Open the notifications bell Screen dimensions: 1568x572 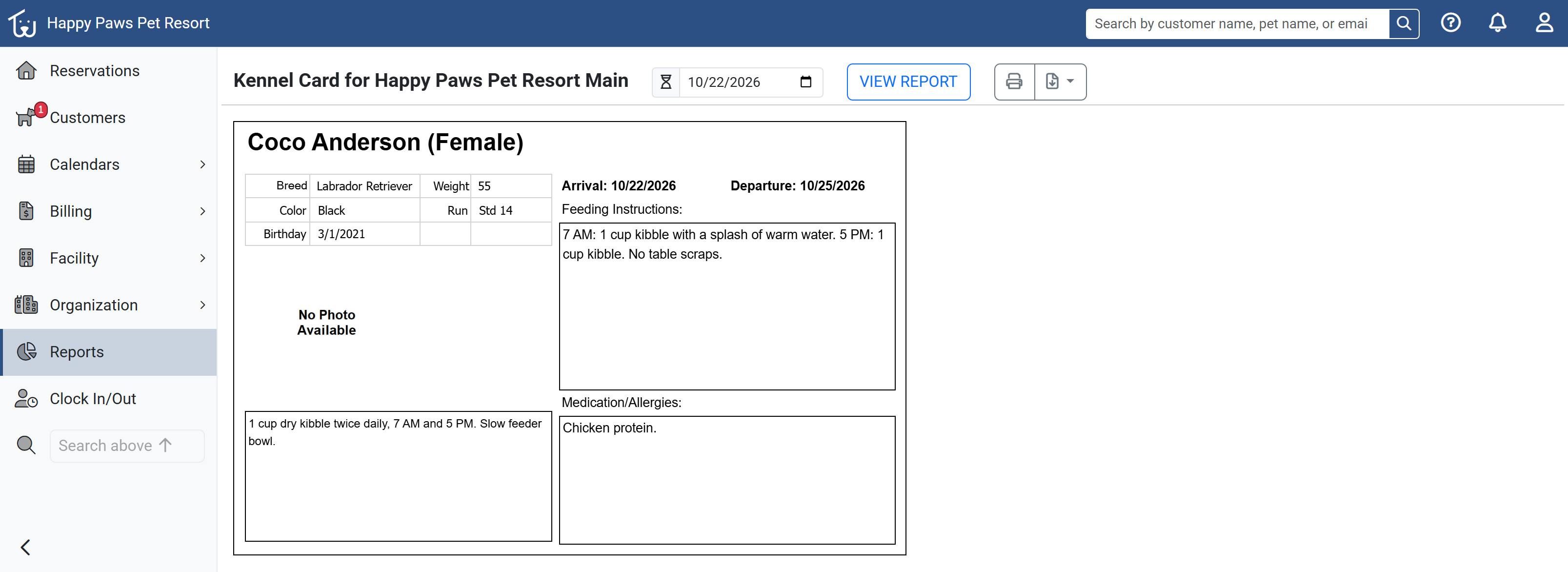click(x=1497, y=23)
